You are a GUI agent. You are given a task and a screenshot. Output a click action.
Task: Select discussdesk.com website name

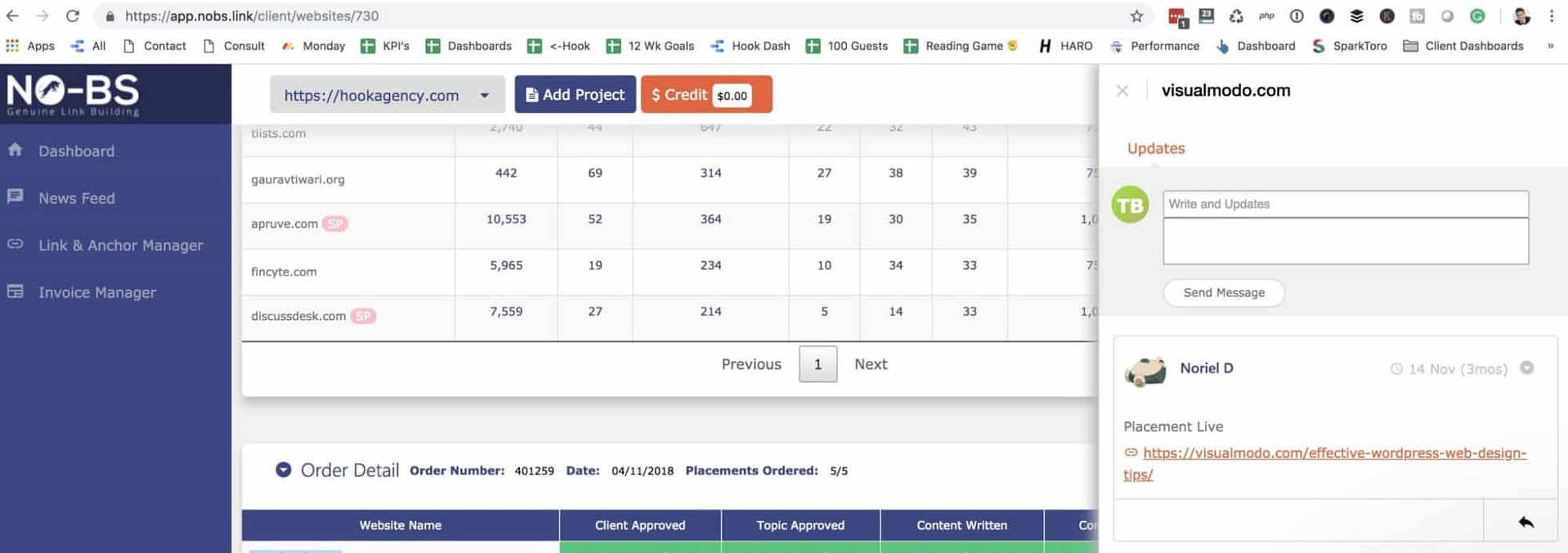(298, 316)
